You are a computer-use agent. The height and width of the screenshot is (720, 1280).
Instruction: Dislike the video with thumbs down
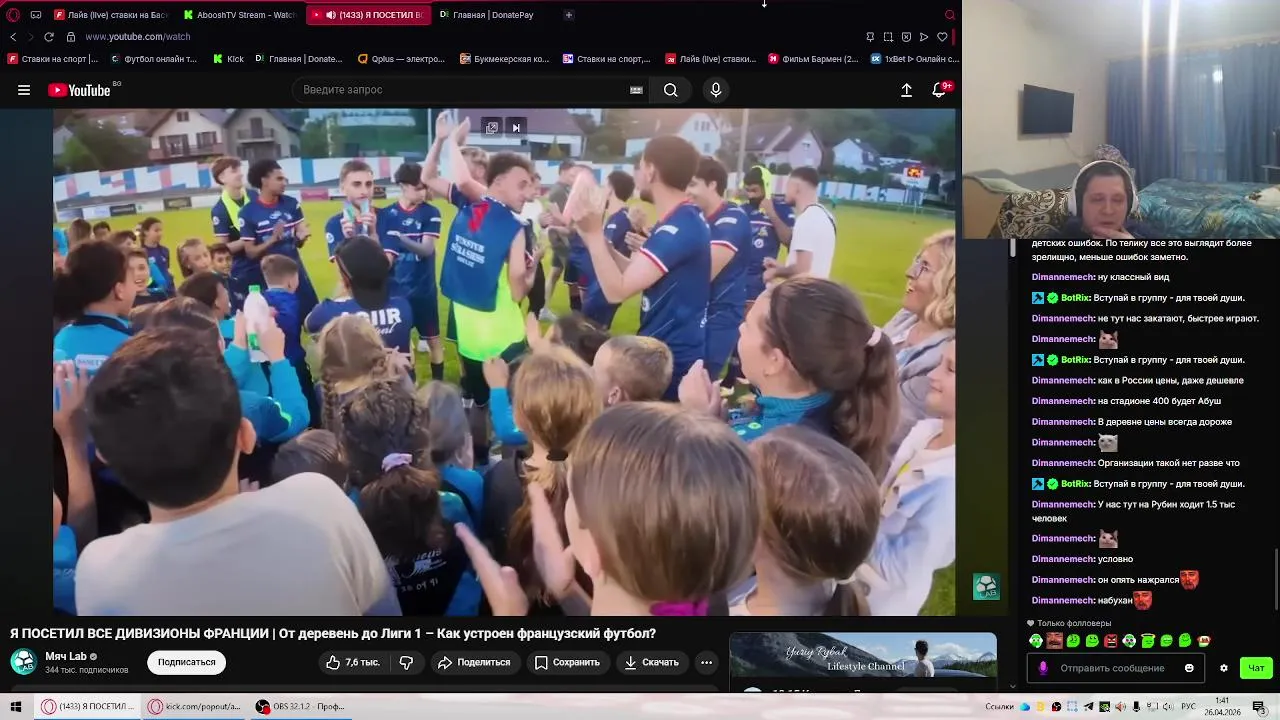click(x=406, y=662)
